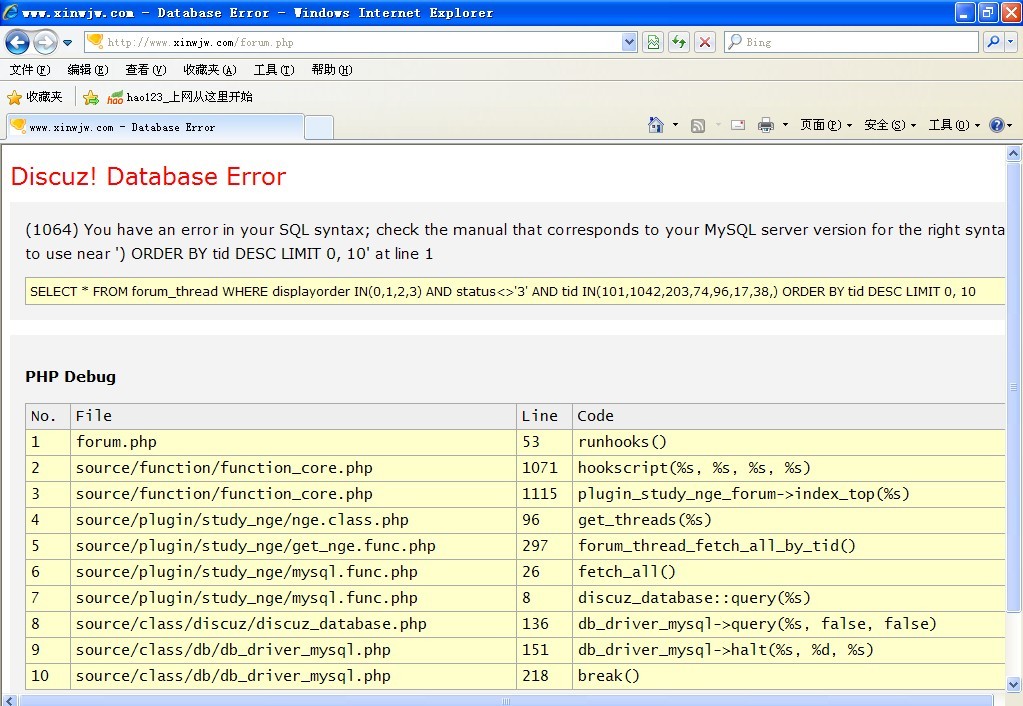Viewport: 1023px width, 706px height.
Task: Click the vertical scrollbar down arrow
Action: tap(1013, 684)
